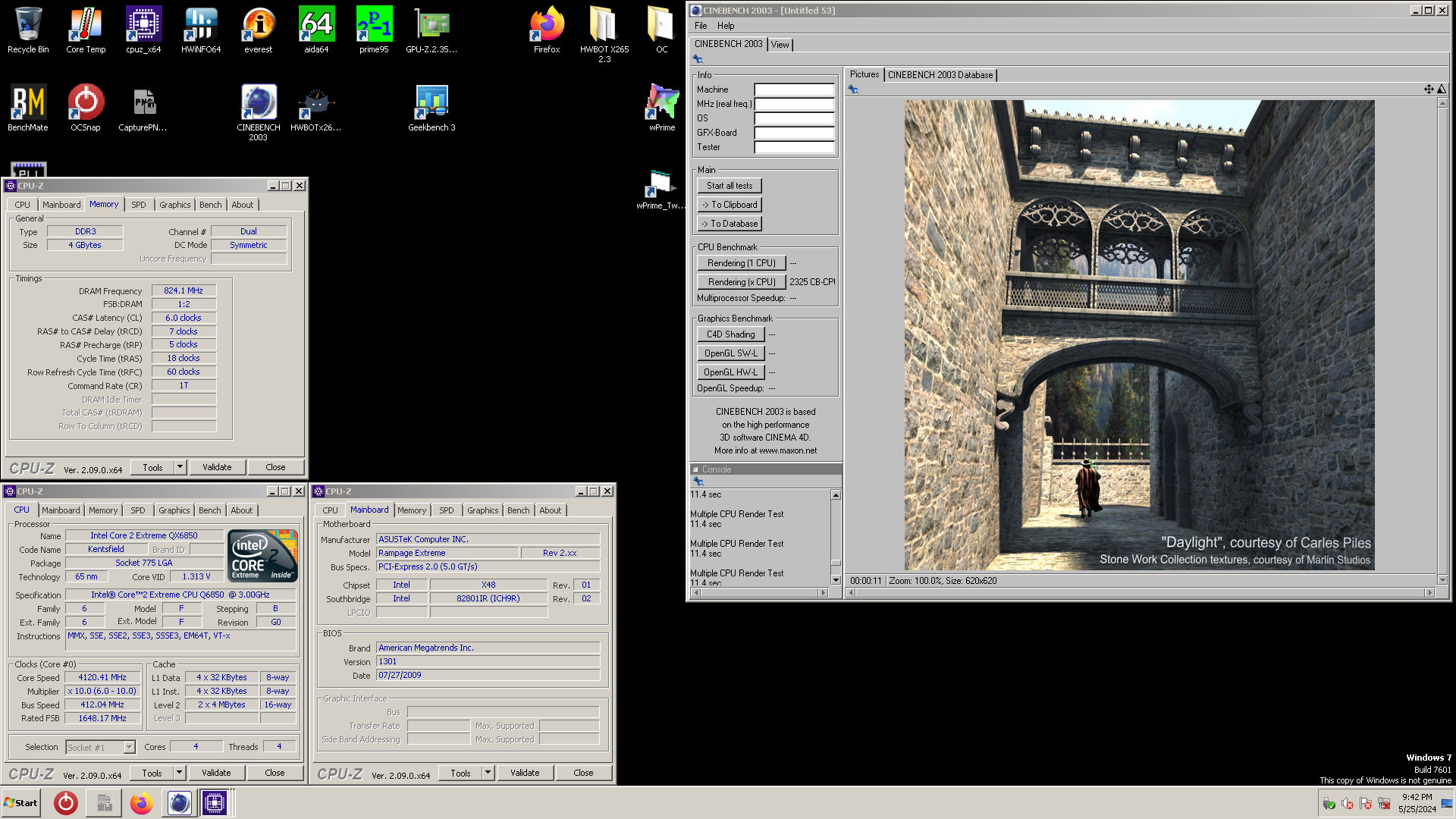Select Graphics tab in CPU-Z CPU window

174,510
